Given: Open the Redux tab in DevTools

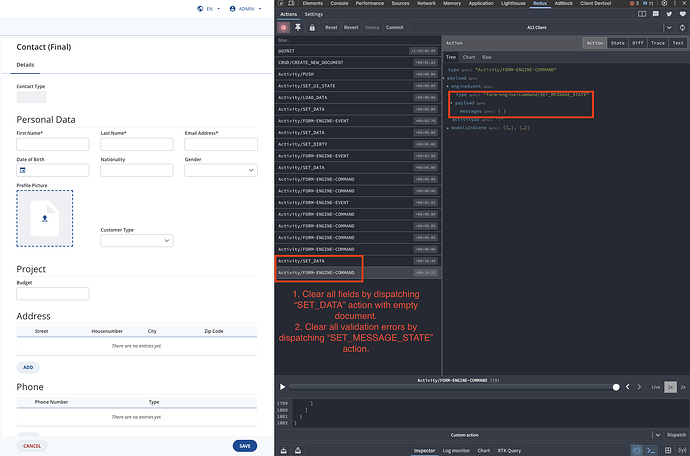Looking at the screenshot, I should click(540, 3).
